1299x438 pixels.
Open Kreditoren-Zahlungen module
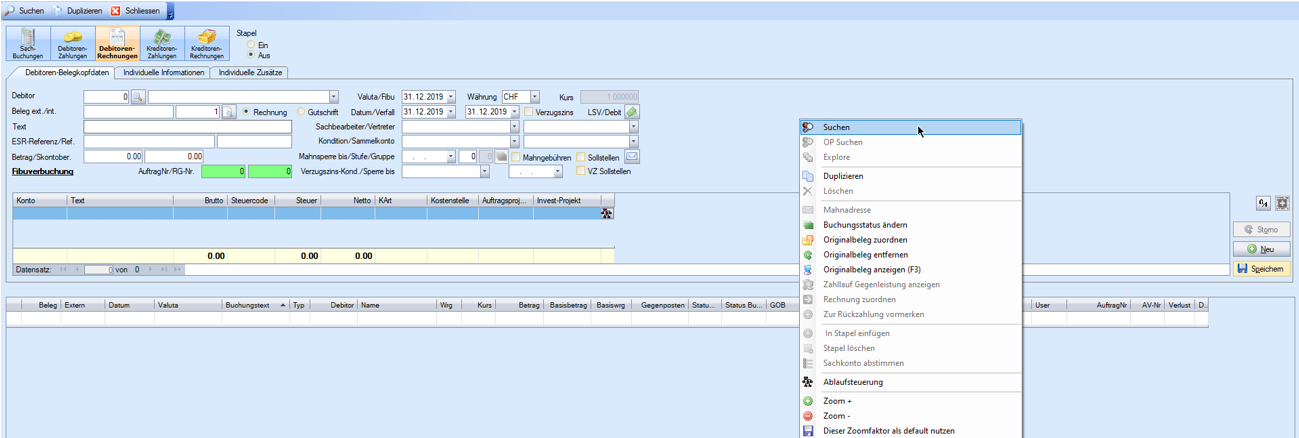pos(161,44)
